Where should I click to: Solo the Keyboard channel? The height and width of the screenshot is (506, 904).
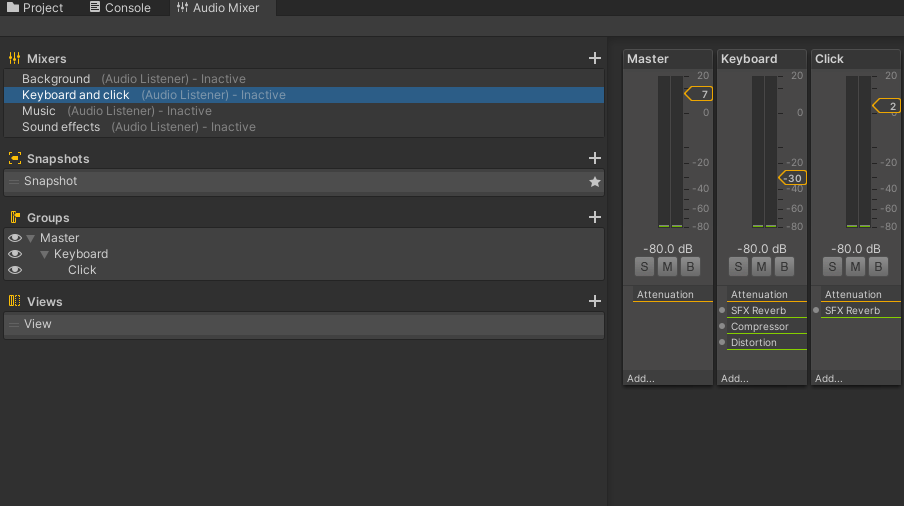738,267
